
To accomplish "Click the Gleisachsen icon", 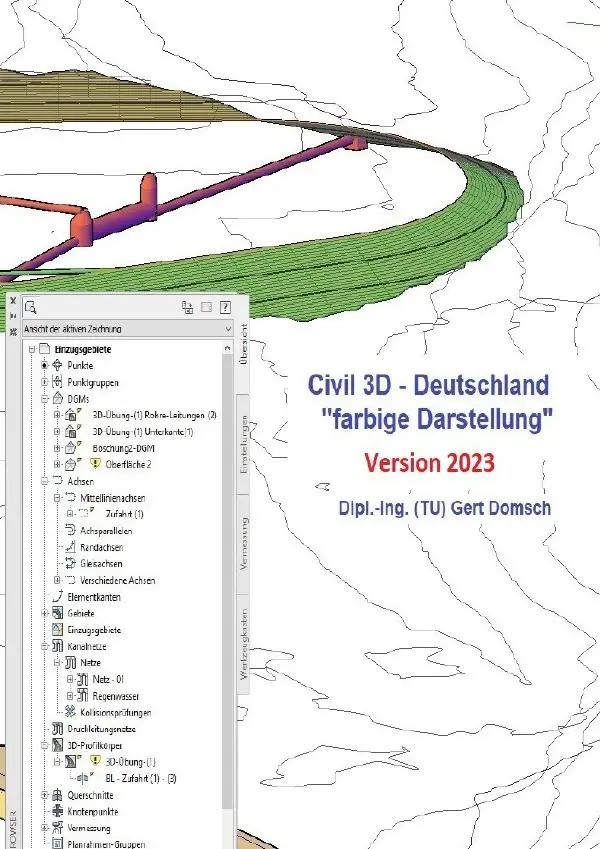I will coord(70,563).
